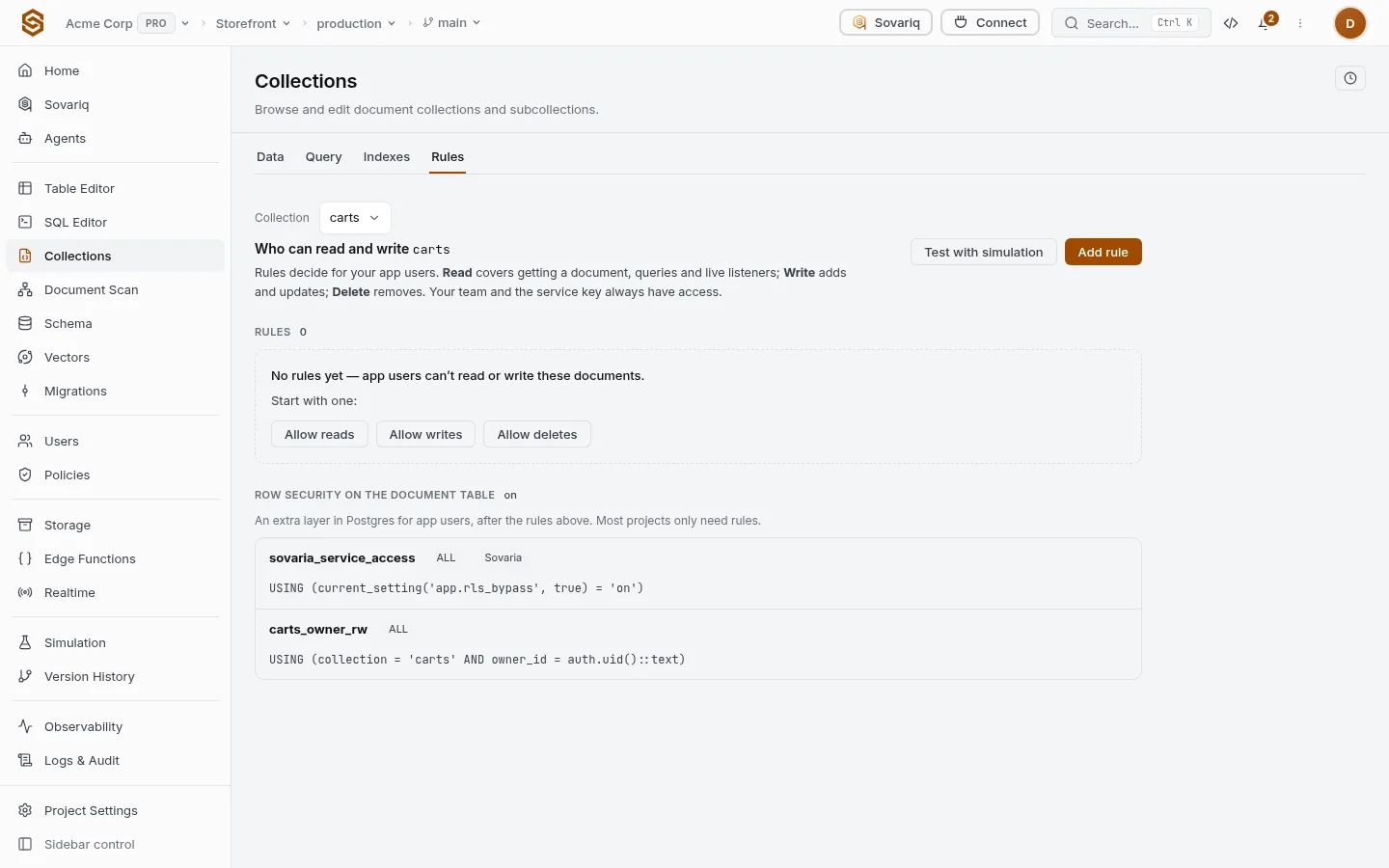This screenshot has height=868, width=1389.
Task: Select the Rules tab
Action: click(448, 157)
